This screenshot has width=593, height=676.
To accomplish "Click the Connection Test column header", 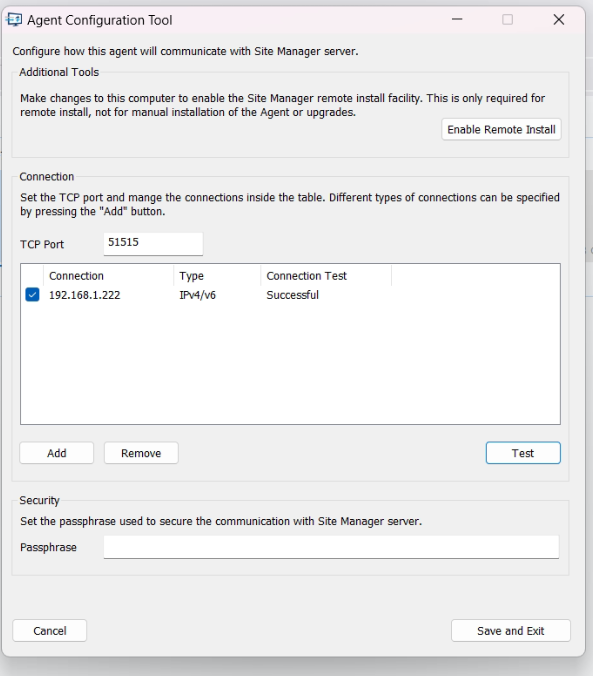I will [x=326, y=276].
